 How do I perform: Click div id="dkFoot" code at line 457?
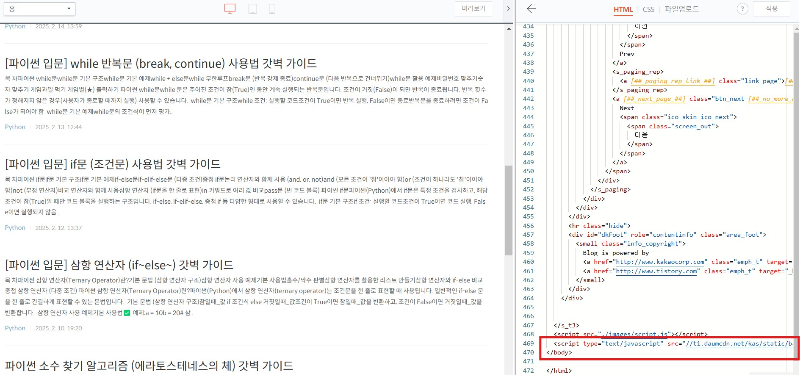tap(668, 234)
